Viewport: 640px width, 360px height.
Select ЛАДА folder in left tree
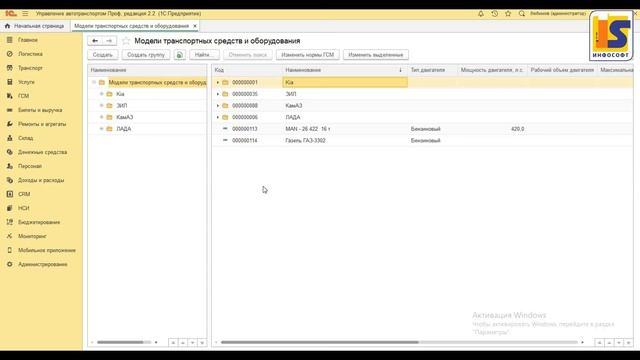click(124, 129)
